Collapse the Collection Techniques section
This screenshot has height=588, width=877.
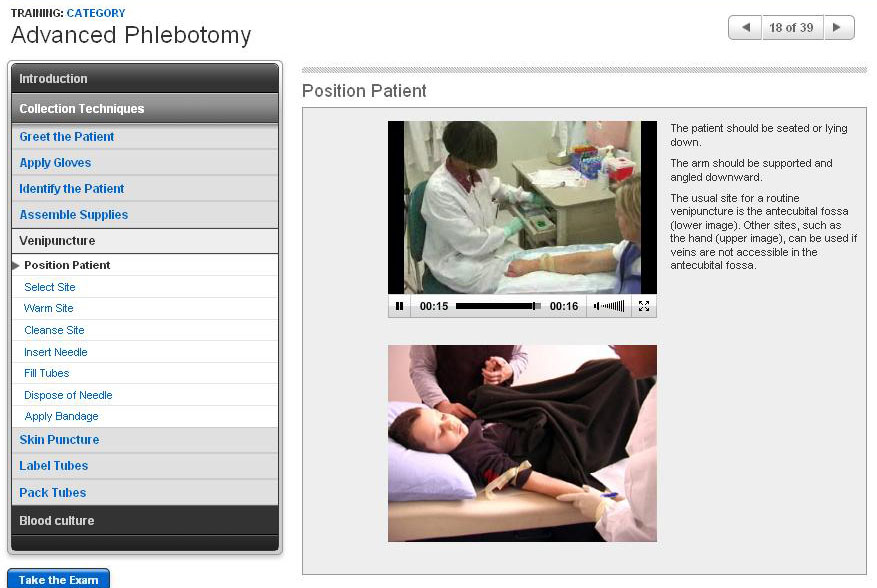click(145, 109)
